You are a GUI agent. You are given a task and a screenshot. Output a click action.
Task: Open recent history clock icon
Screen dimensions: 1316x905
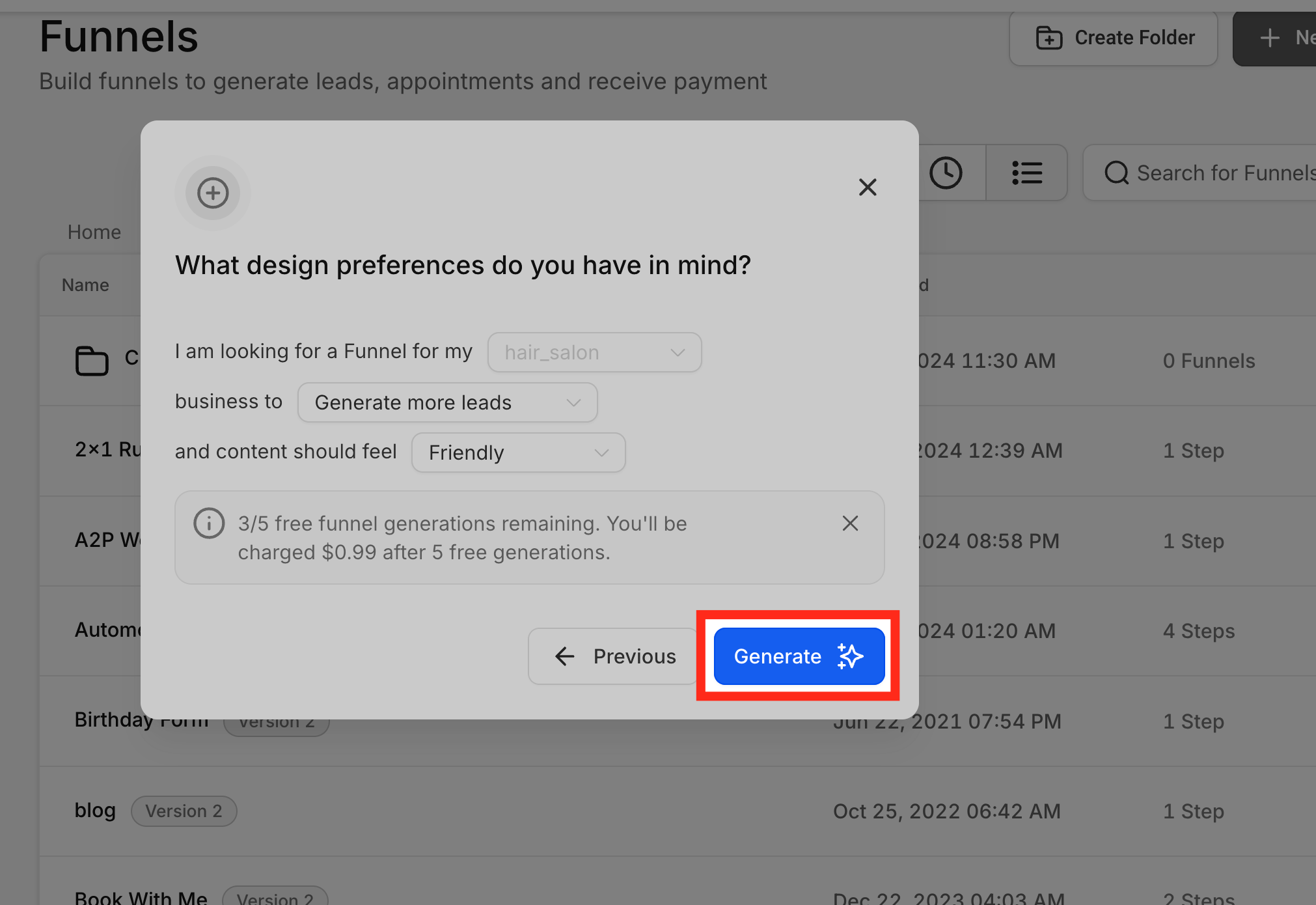(x=946, y=173)
